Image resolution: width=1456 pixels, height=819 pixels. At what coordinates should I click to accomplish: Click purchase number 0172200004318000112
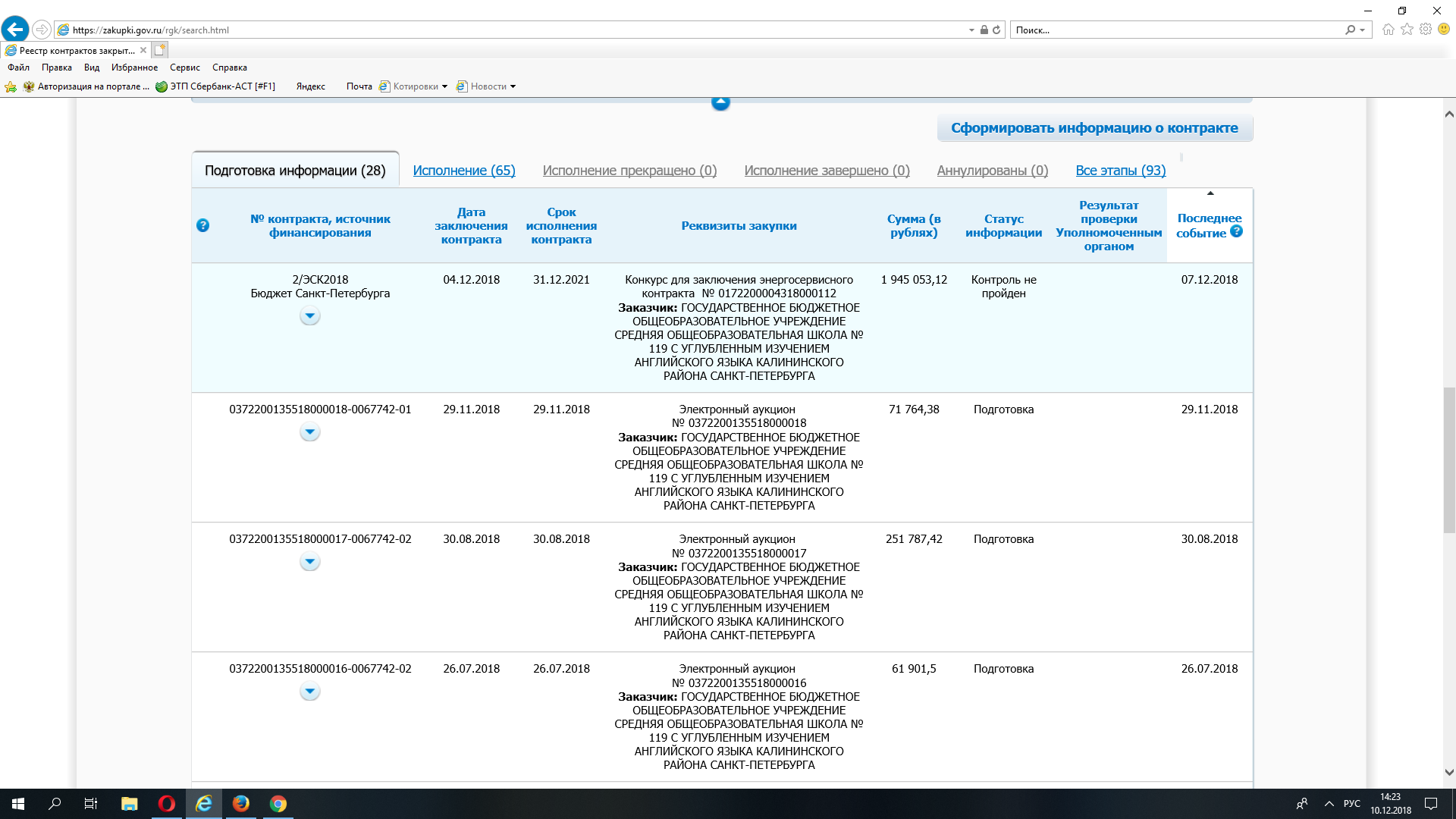(777, 293)
